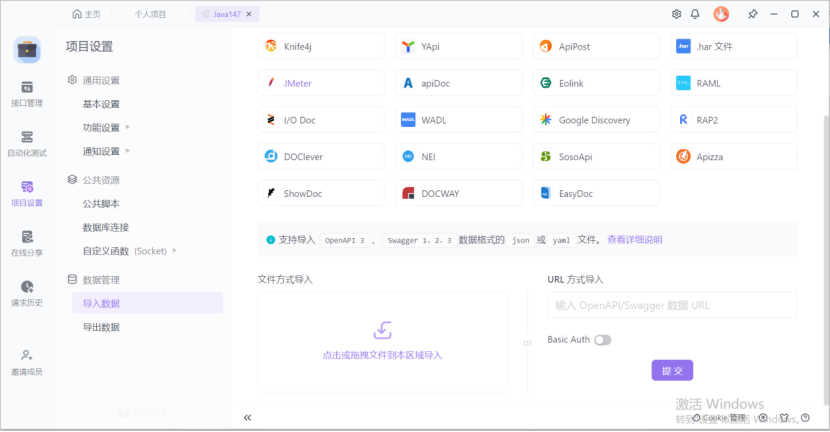
Task: Open Cookie 管理 in footer
Action: click(x=719, y=418)
